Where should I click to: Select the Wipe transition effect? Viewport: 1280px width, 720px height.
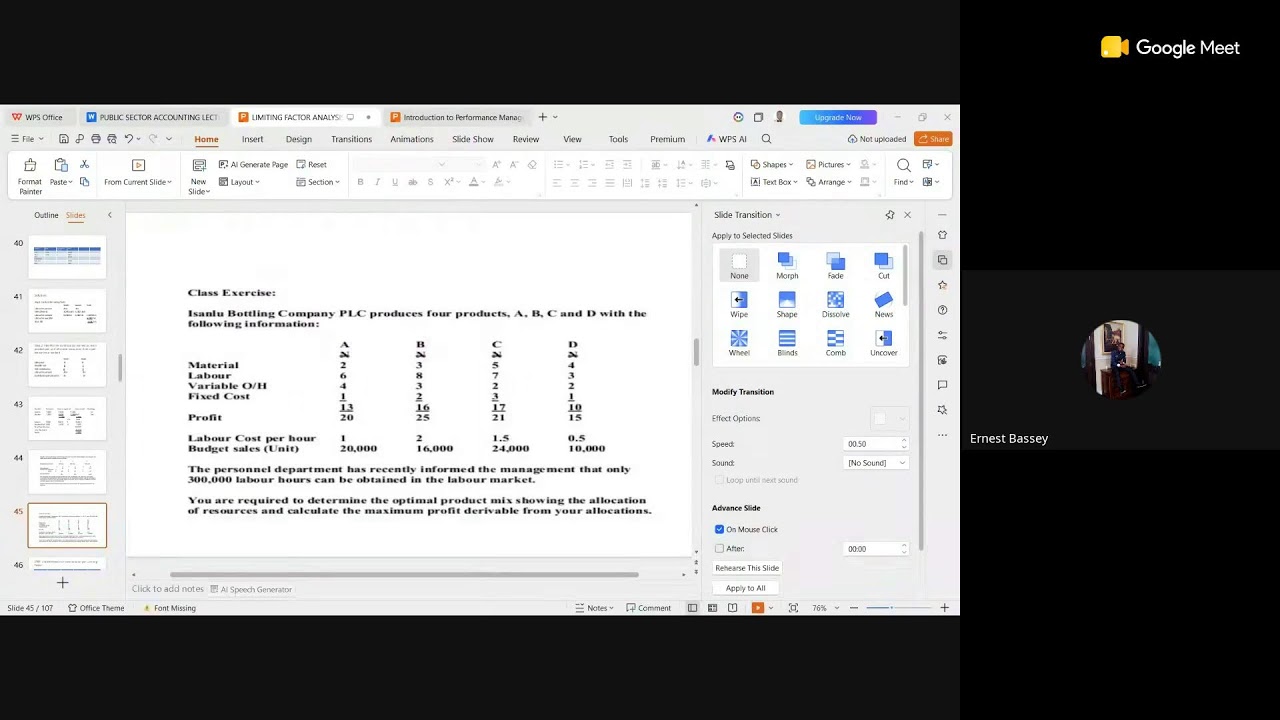click(739, 305)
